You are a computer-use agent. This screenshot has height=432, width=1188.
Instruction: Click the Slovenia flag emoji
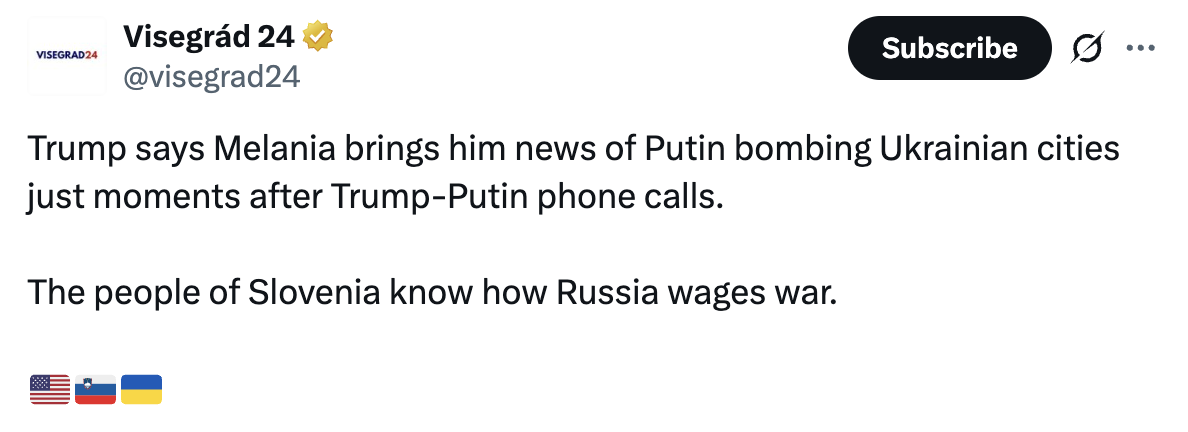click(x=95, y=389)
